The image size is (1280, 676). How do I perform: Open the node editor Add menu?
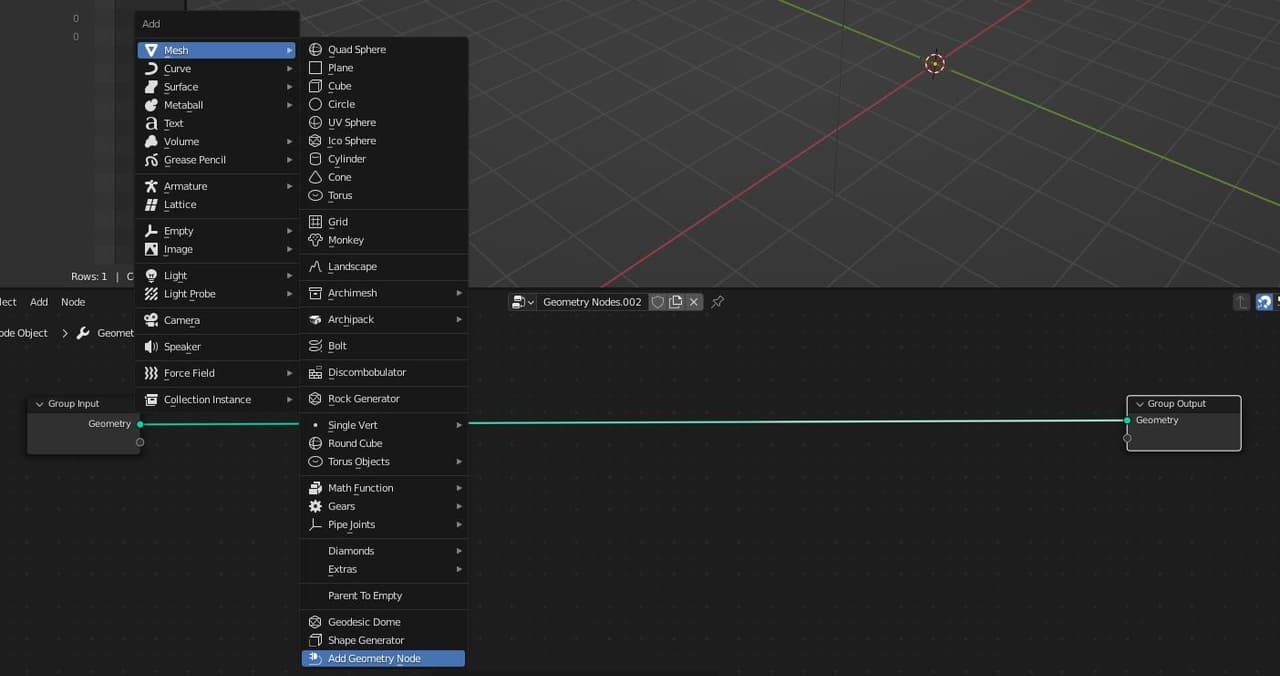click(39, 302)
